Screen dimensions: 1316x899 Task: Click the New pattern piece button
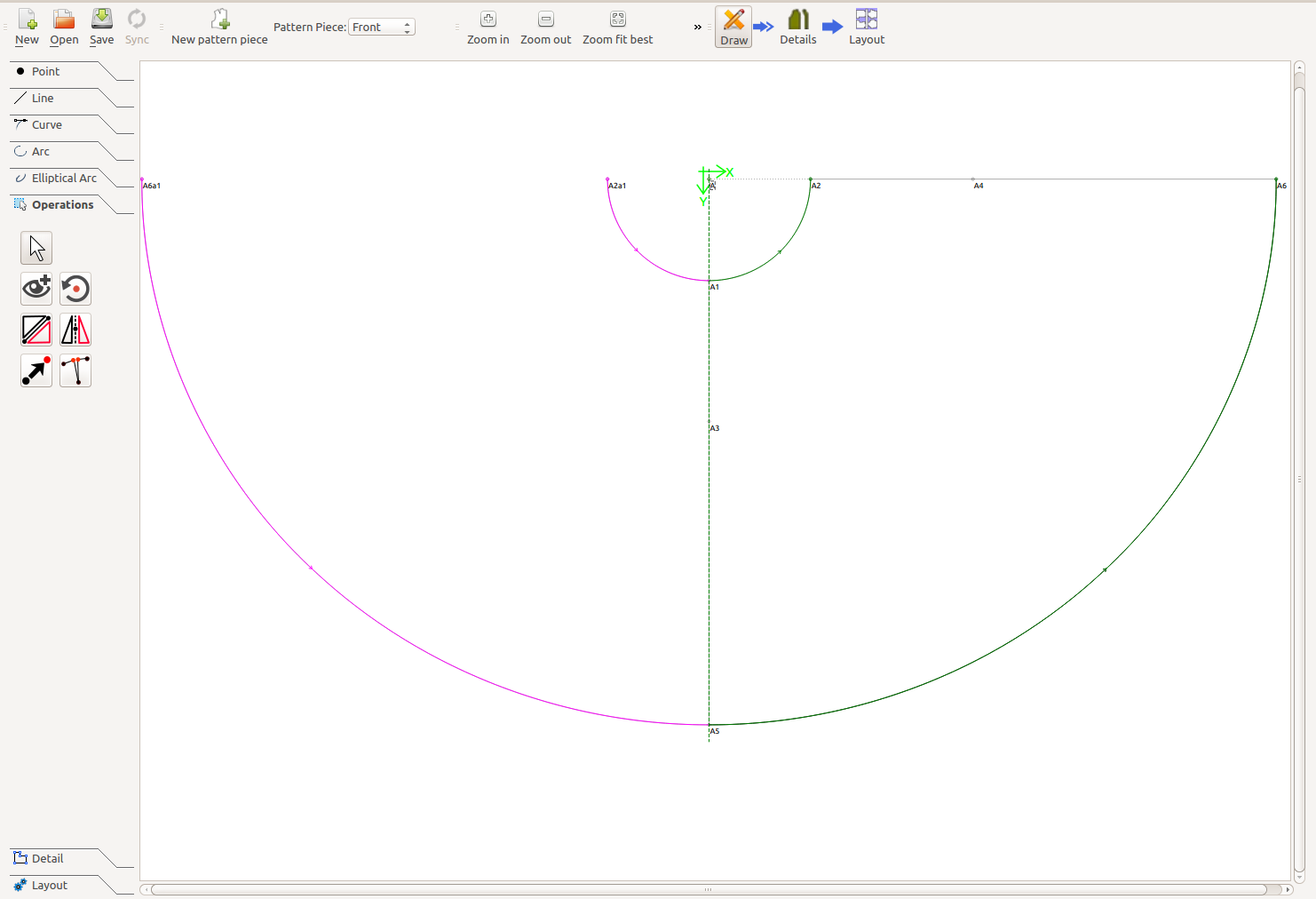pyautogui.click(x=219, y=27)
